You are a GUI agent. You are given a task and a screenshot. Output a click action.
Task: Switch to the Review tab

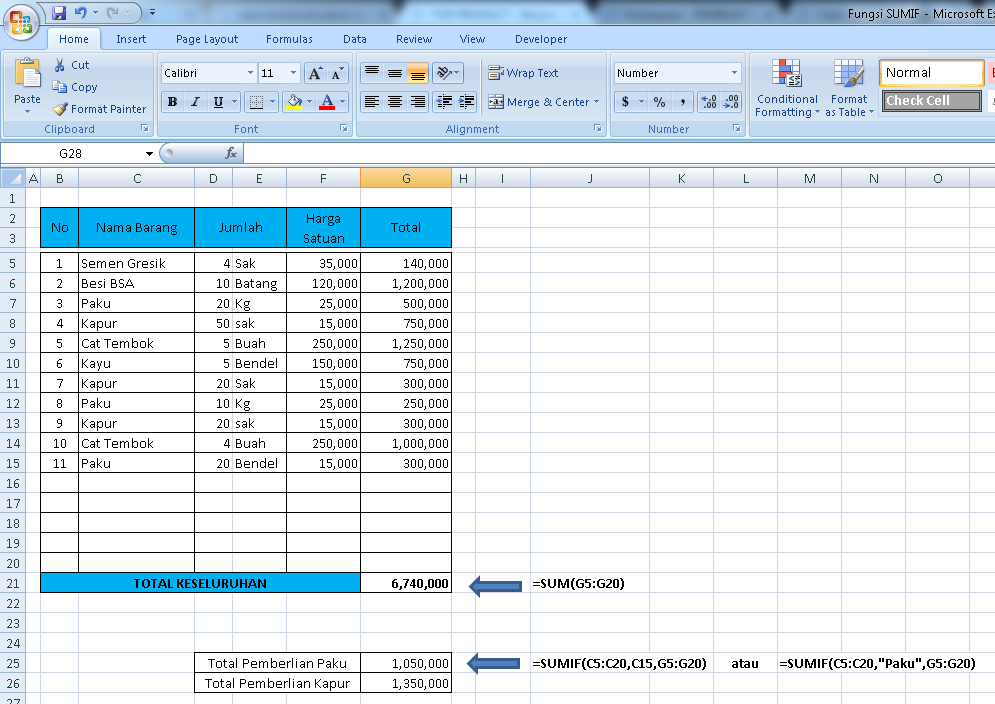414,39
